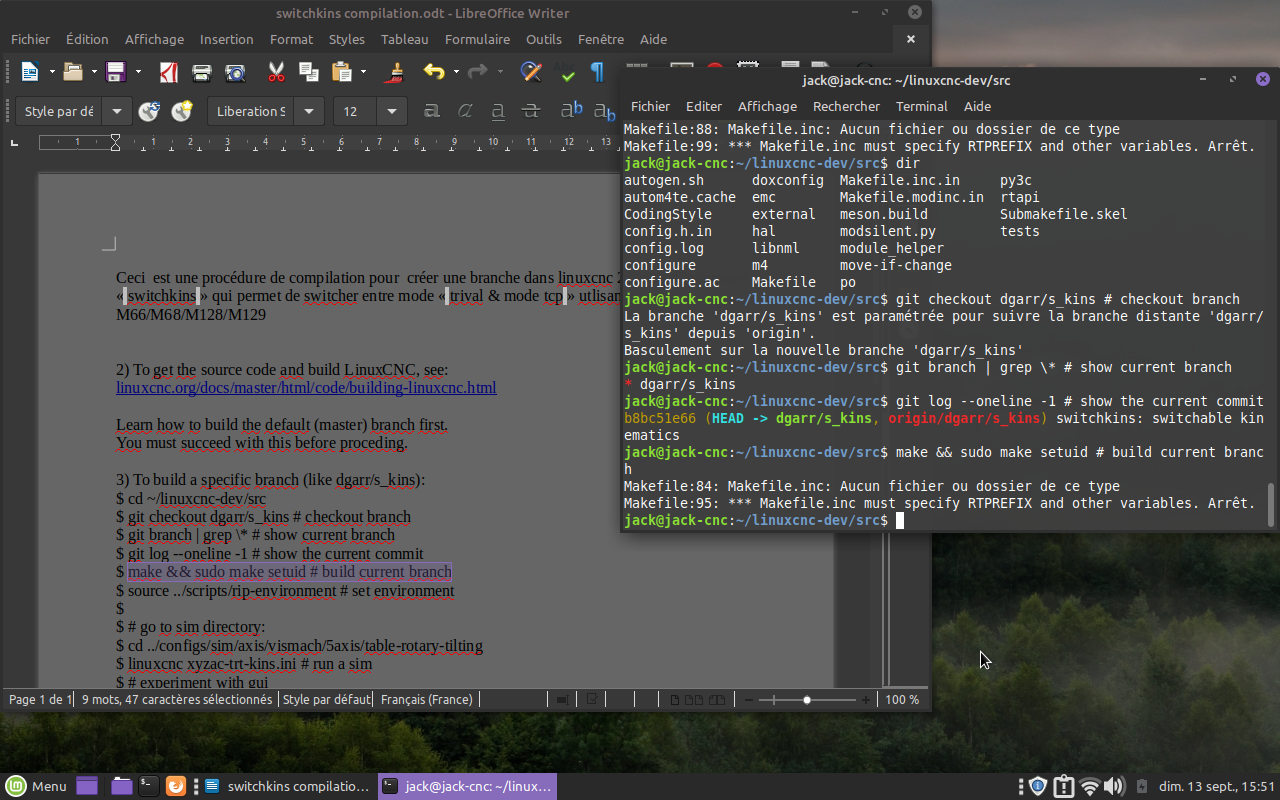Launch Firefox from the panel

point(175,786)
